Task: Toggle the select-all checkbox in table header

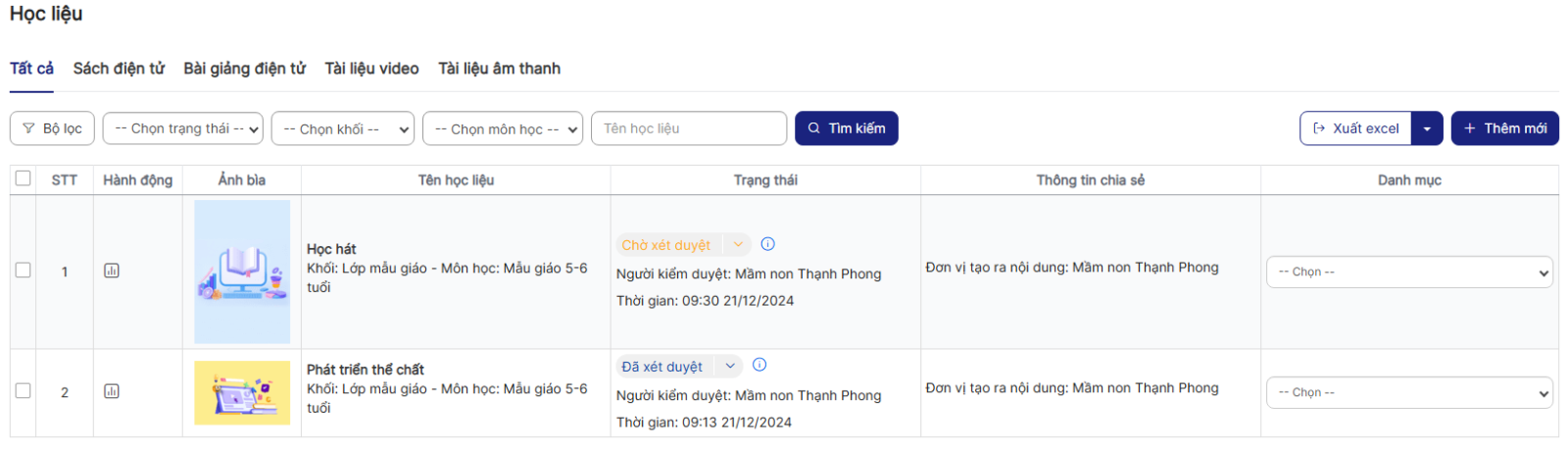Action: coord(24,178)
